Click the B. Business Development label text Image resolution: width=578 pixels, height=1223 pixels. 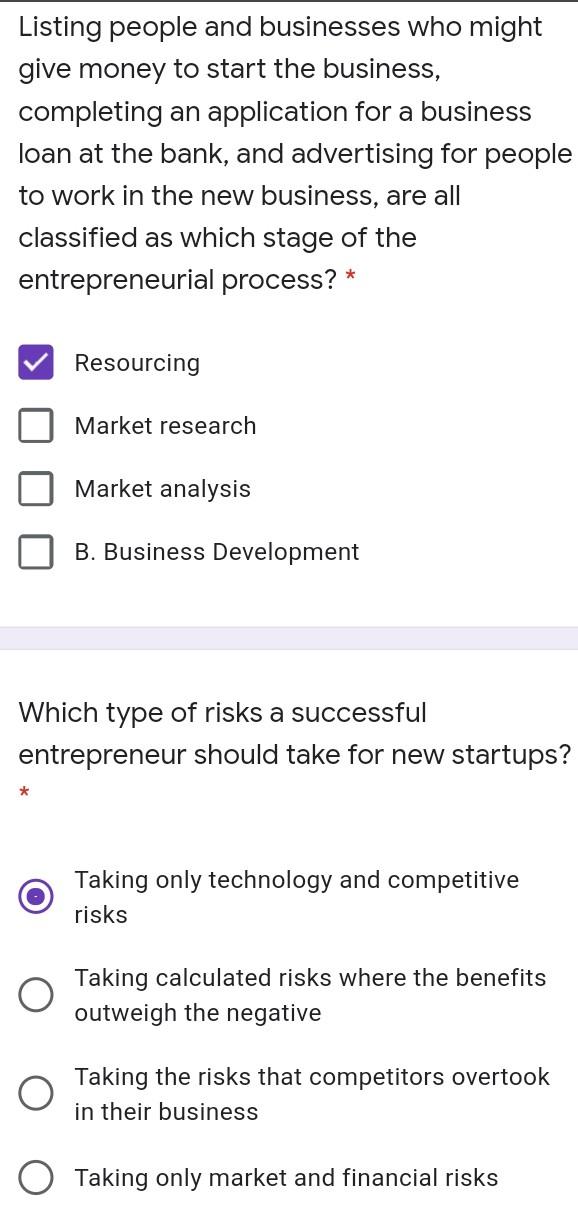pyautogui.click(x=216, y=552)
